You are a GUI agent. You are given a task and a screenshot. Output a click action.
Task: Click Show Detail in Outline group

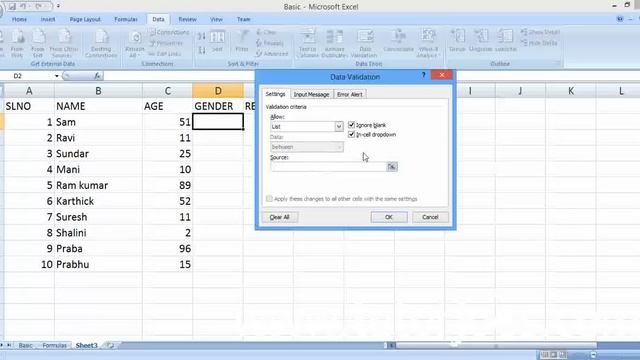point(540,32)
